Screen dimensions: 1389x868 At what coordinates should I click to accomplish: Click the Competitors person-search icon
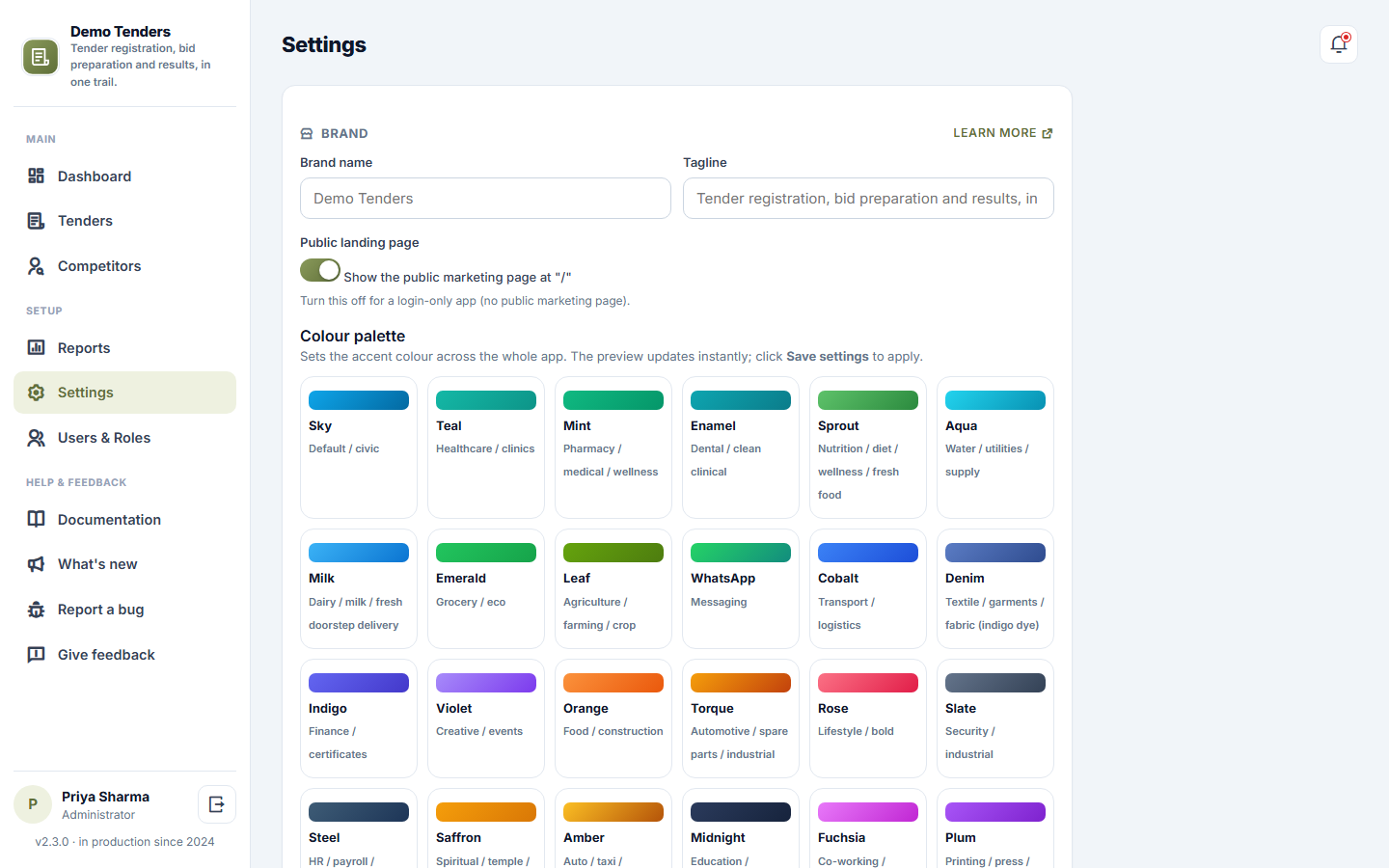[x=36, y=266]
